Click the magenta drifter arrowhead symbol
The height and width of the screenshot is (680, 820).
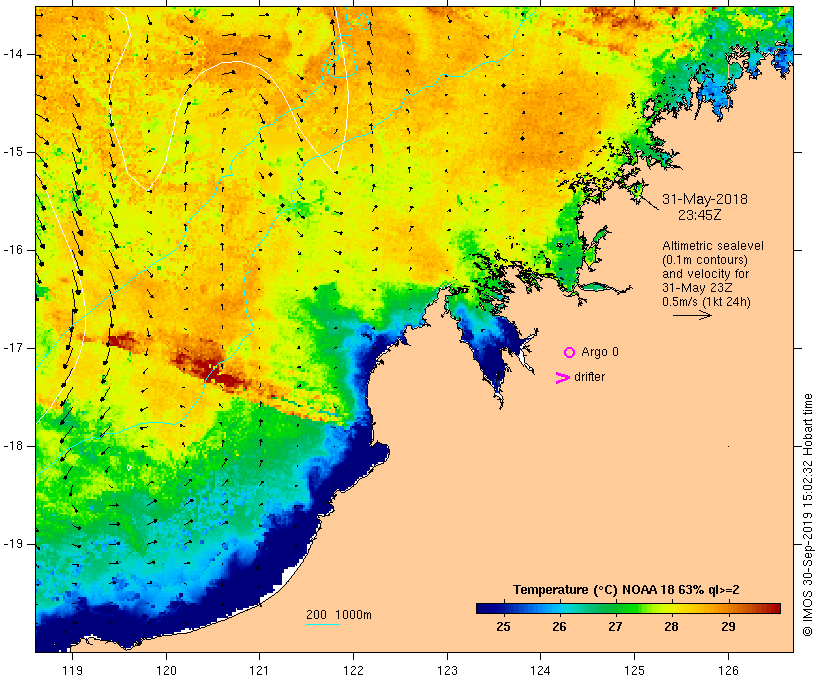point(563,378)
